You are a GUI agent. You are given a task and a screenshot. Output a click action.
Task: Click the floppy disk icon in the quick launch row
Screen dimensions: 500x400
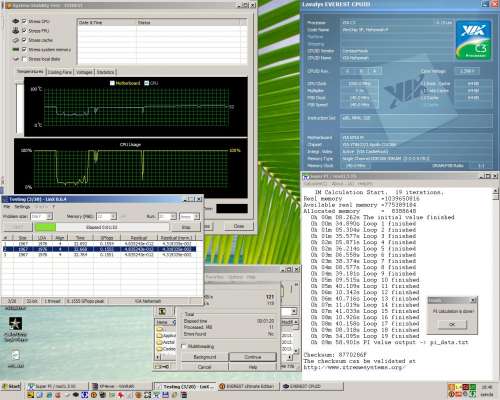pyautogui.click(x=165, y=395)
